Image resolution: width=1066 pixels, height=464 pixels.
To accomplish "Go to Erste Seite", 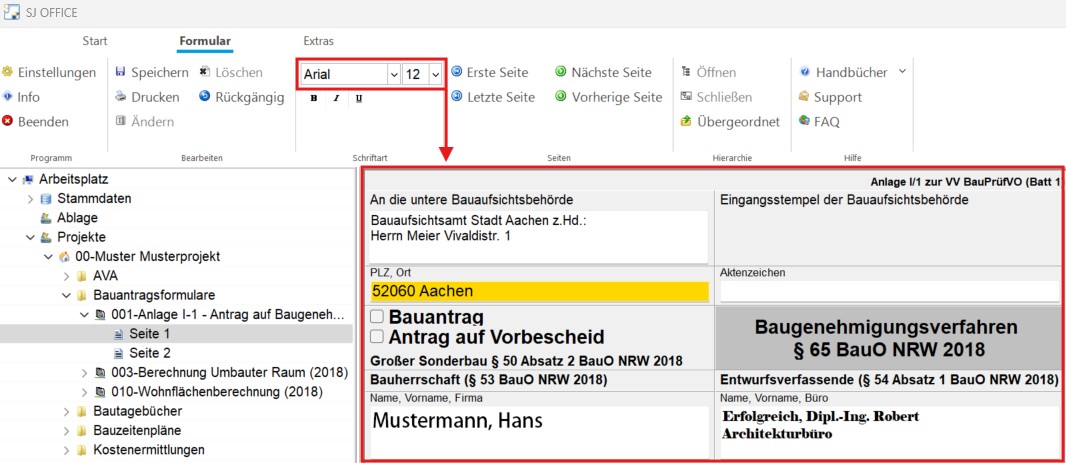I will pos(457,72).
